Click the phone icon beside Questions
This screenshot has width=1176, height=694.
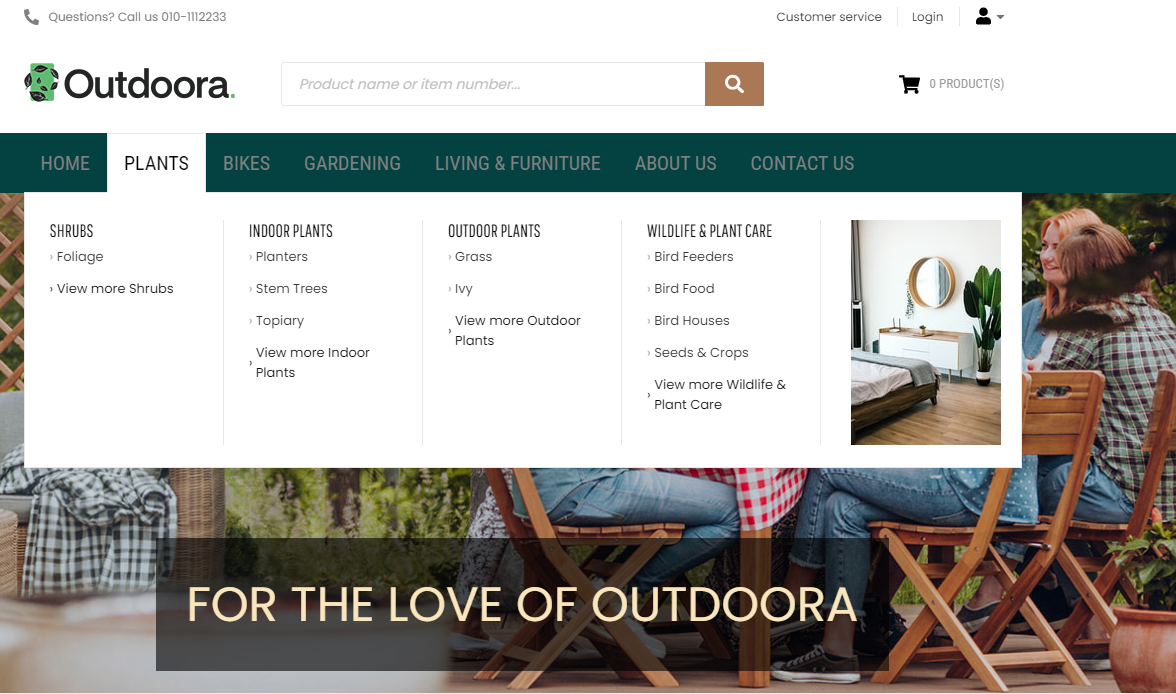point(31,17)
